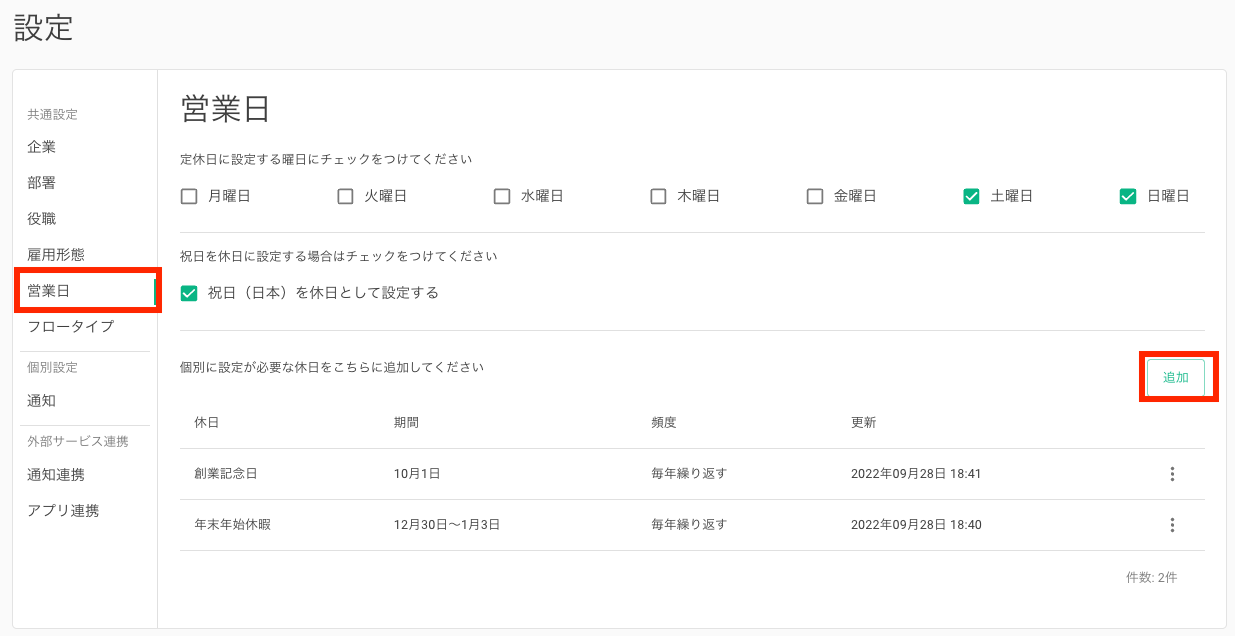Check the 火曜日 checkbox
Image resolution: width=1235 pixels, height=636 pixels.
[x=345, y=197]
